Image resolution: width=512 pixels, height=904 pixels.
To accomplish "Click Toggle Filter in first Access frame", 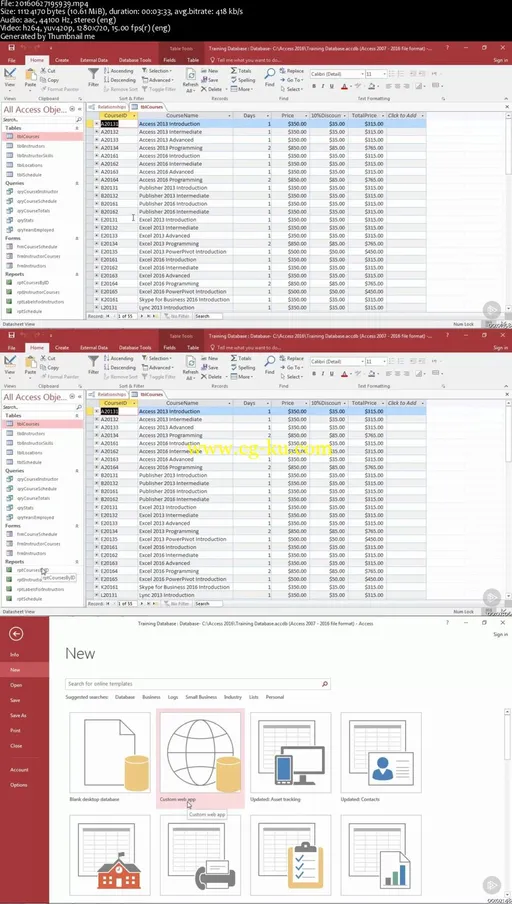I will coord(159,89).
